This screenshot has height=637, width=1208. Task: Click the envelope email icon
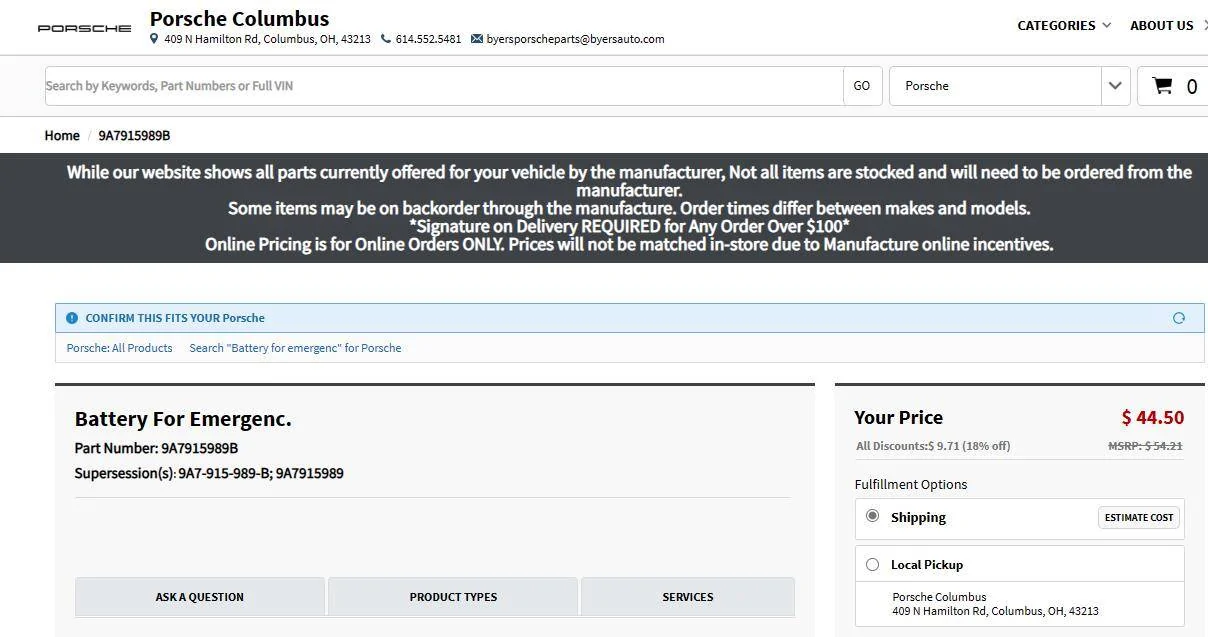click(477, 39)
